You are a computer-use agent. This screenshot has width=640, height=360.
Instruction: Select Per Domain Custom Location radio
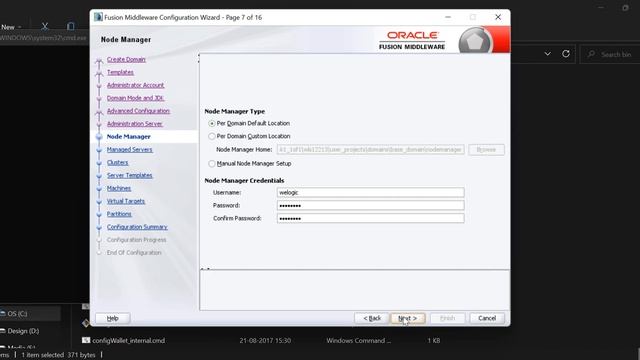[x=211, y=136]
